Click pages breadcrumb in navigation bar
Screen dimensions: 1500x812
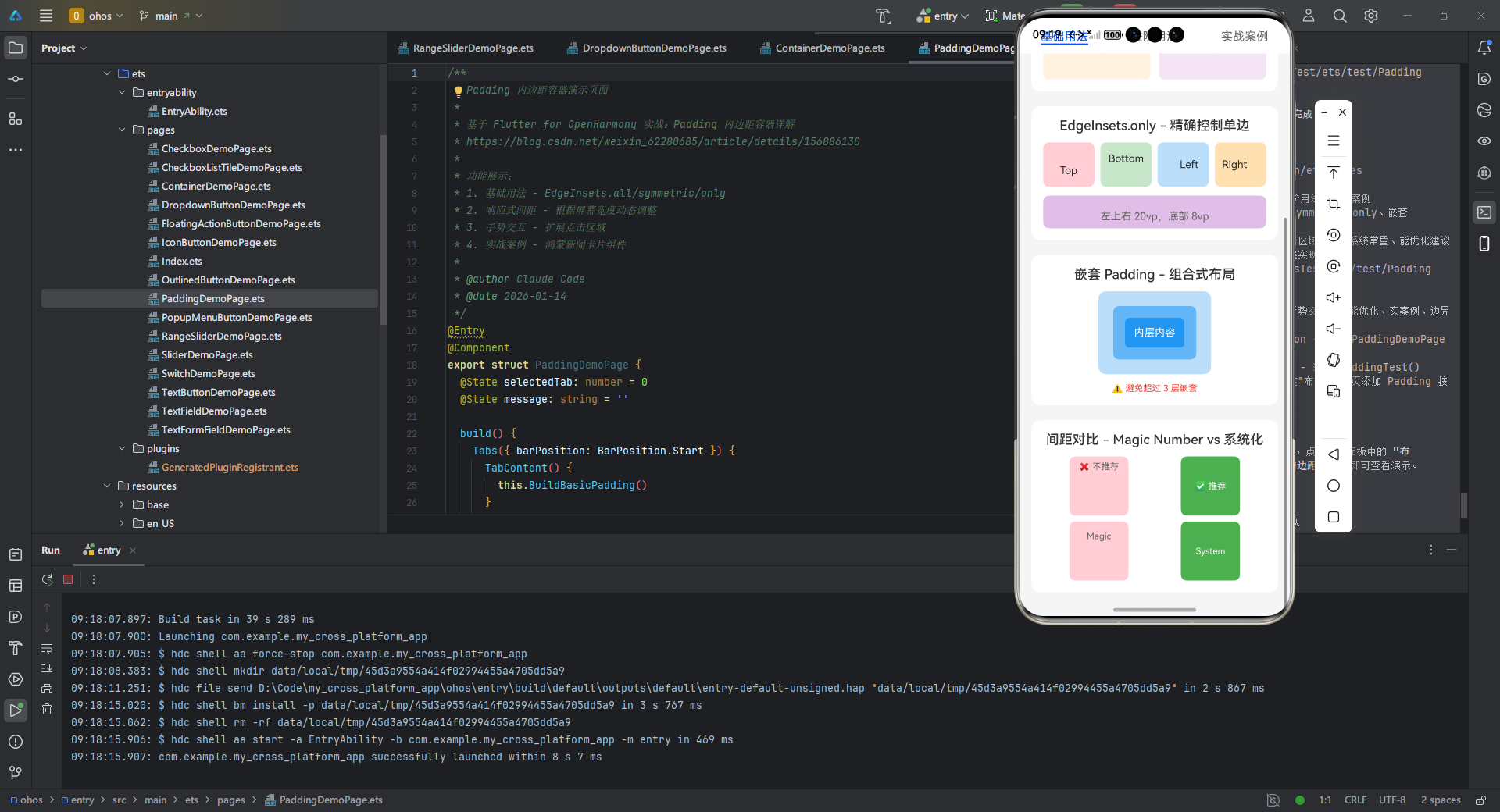(231, 800)
